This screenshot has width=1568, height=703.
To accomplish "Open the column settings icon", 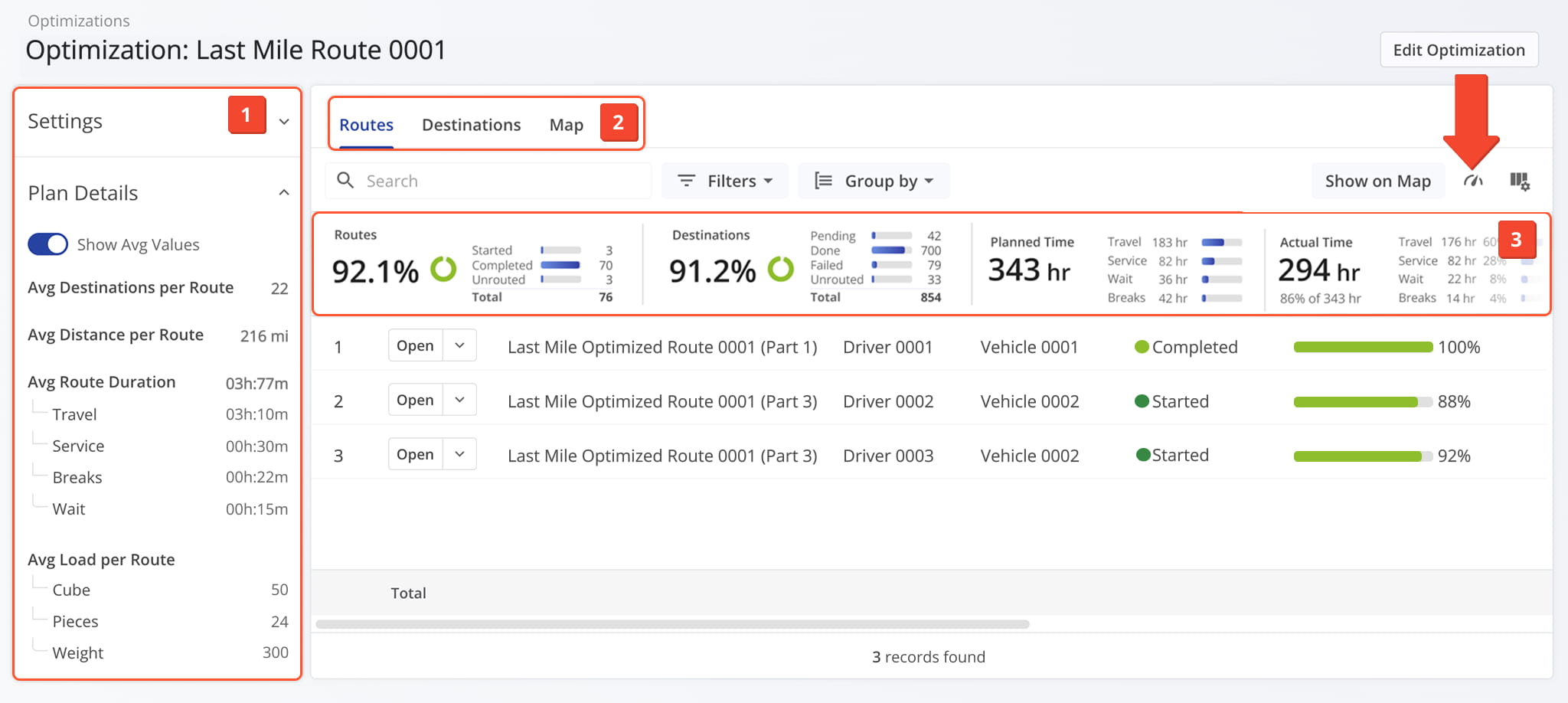I will [1519, 181].
